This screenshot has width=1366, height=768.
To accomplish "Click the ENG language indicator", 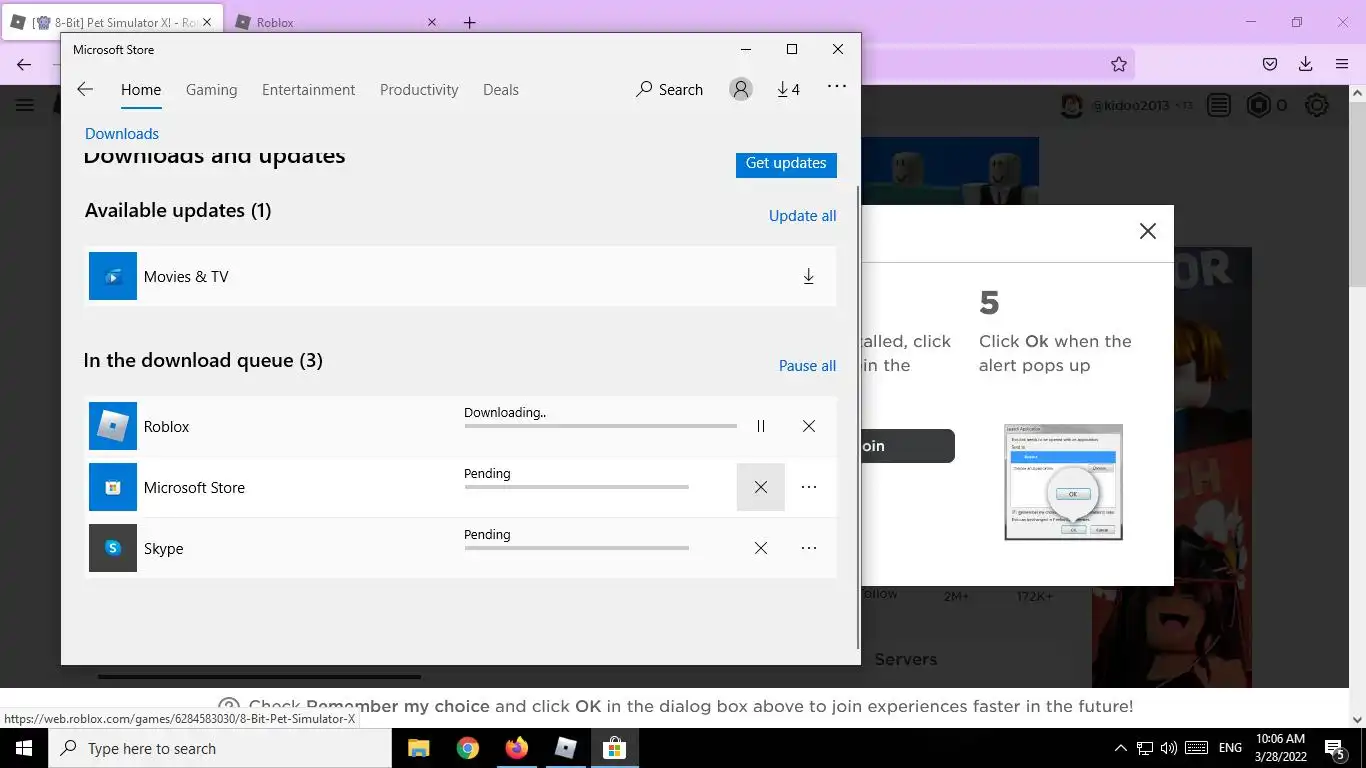I will [1230, 748].
